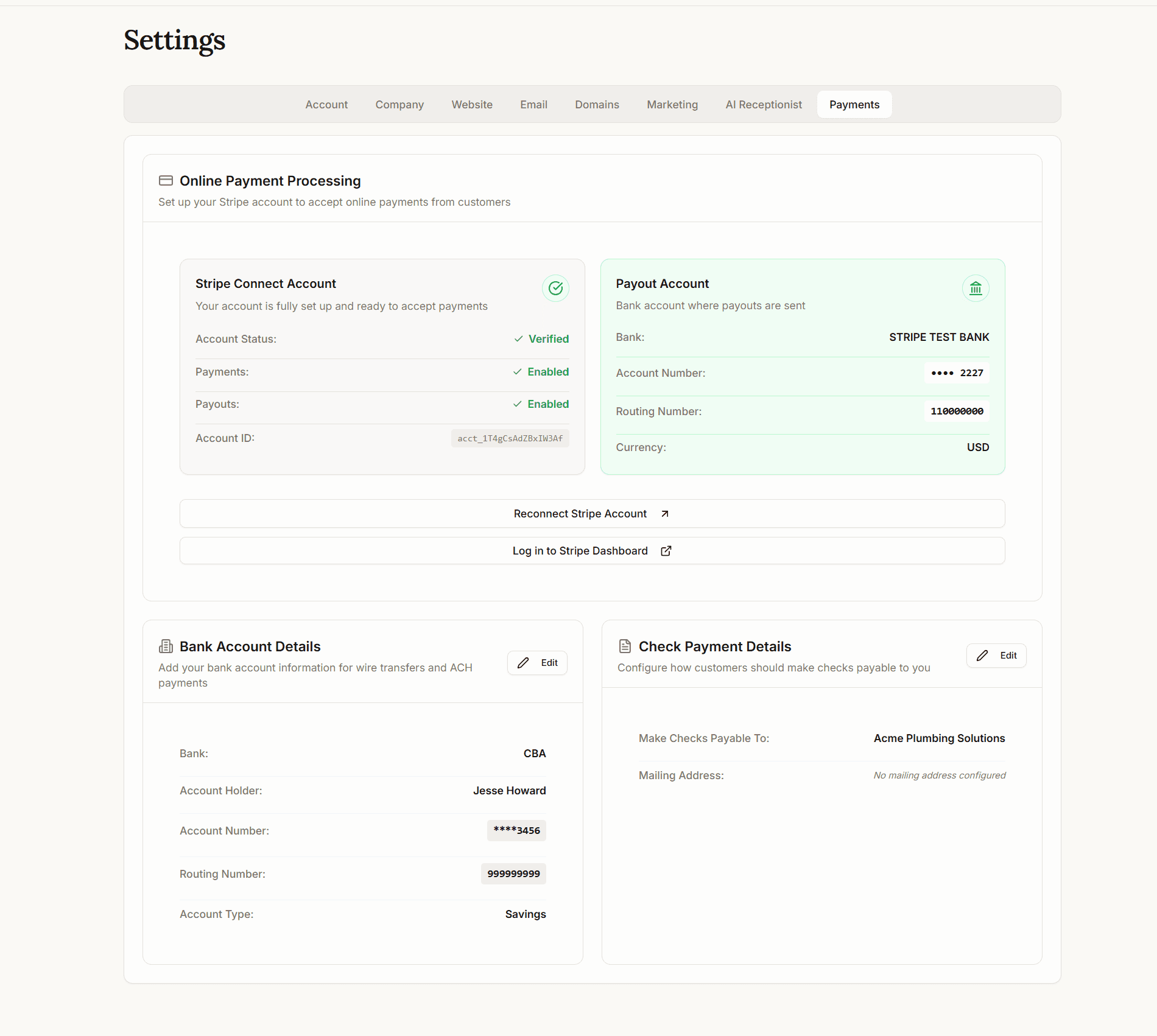Click the payout routing number 110000000
Image resolution: width=1157 pixels, height=1036 pixels.
(957, 411)
